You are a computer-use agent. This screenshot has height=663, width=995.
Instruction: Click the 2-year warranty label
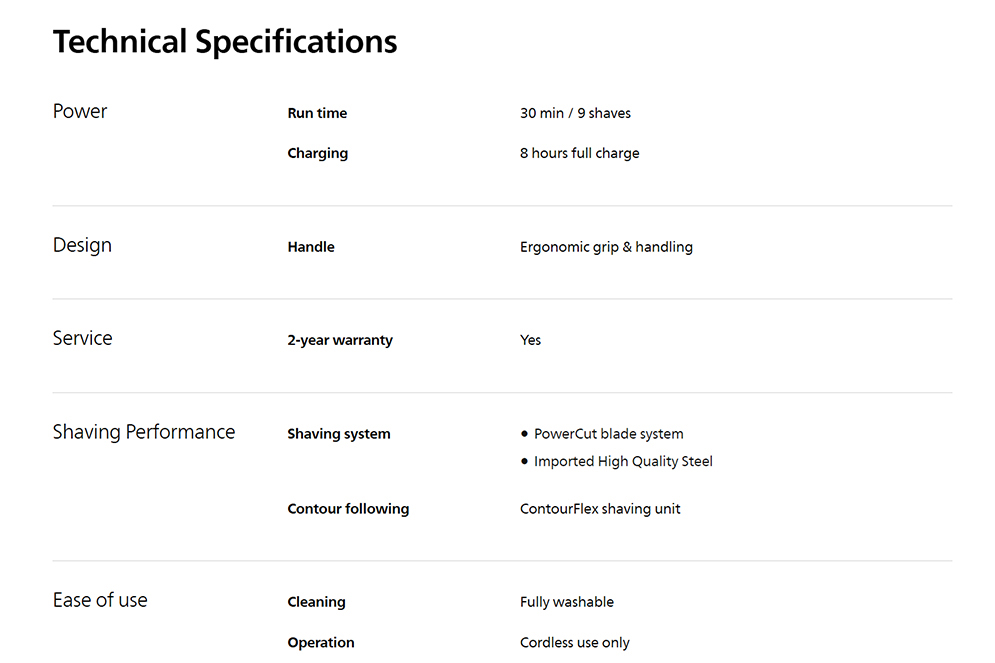340,340
